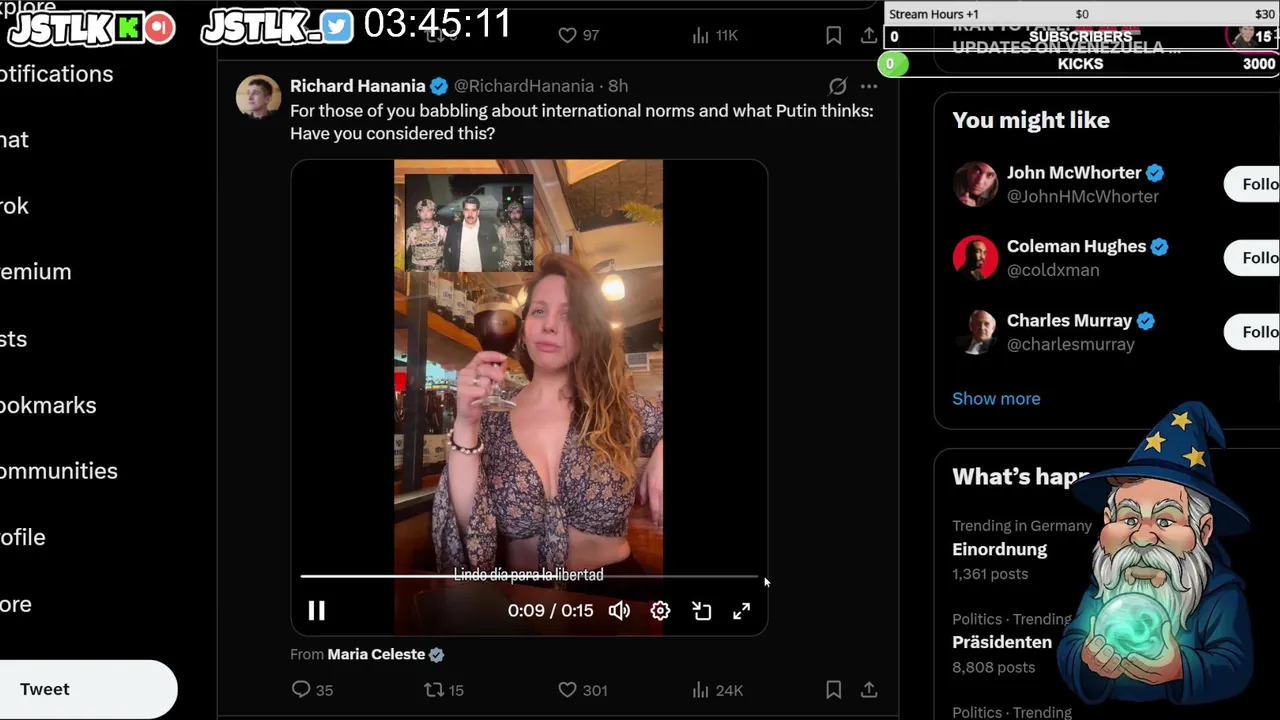Open the Präsidenten trending topic

point(1002,642)
